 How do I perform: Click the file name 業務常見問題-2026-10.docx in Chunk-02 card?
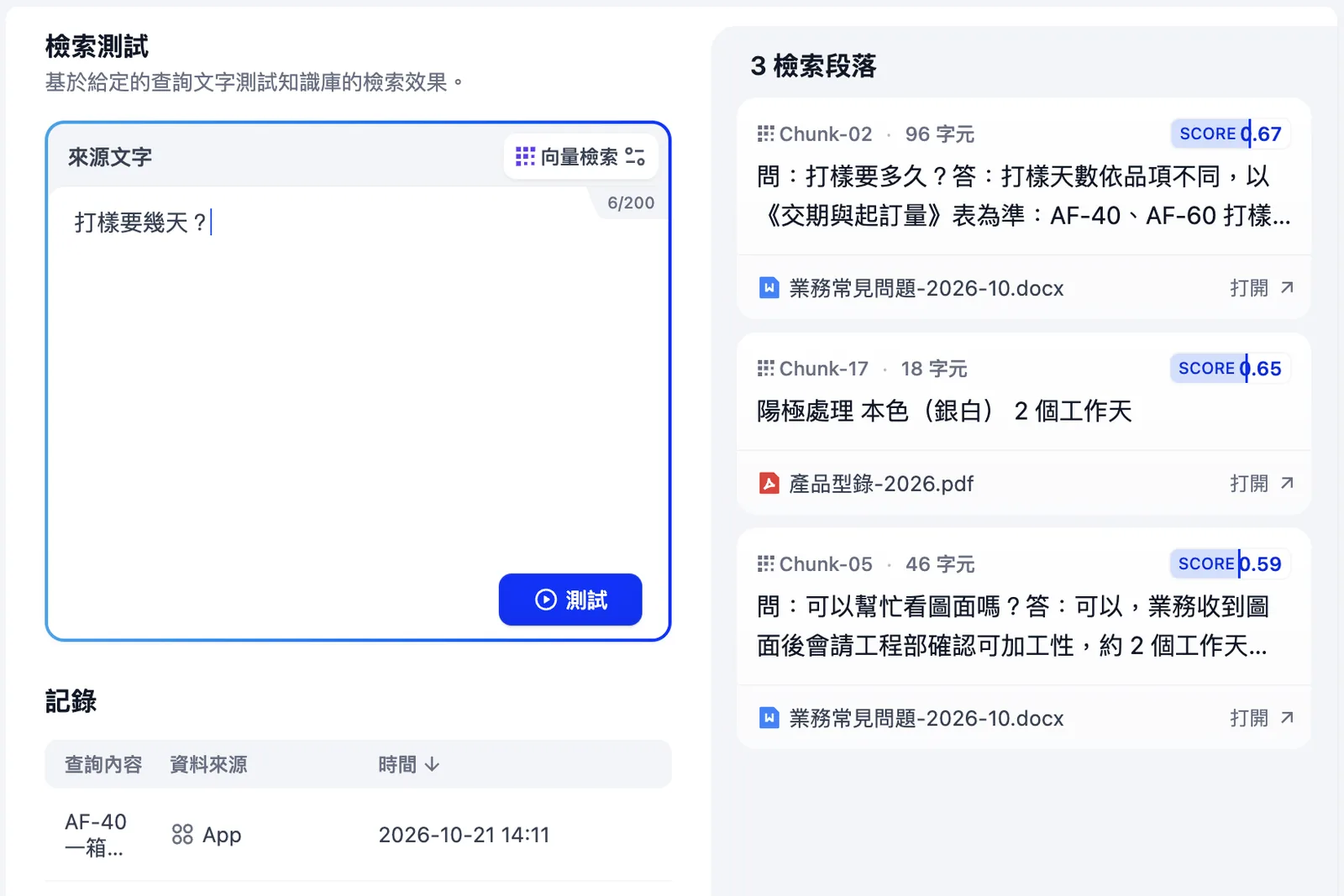[x=927, y=288]
